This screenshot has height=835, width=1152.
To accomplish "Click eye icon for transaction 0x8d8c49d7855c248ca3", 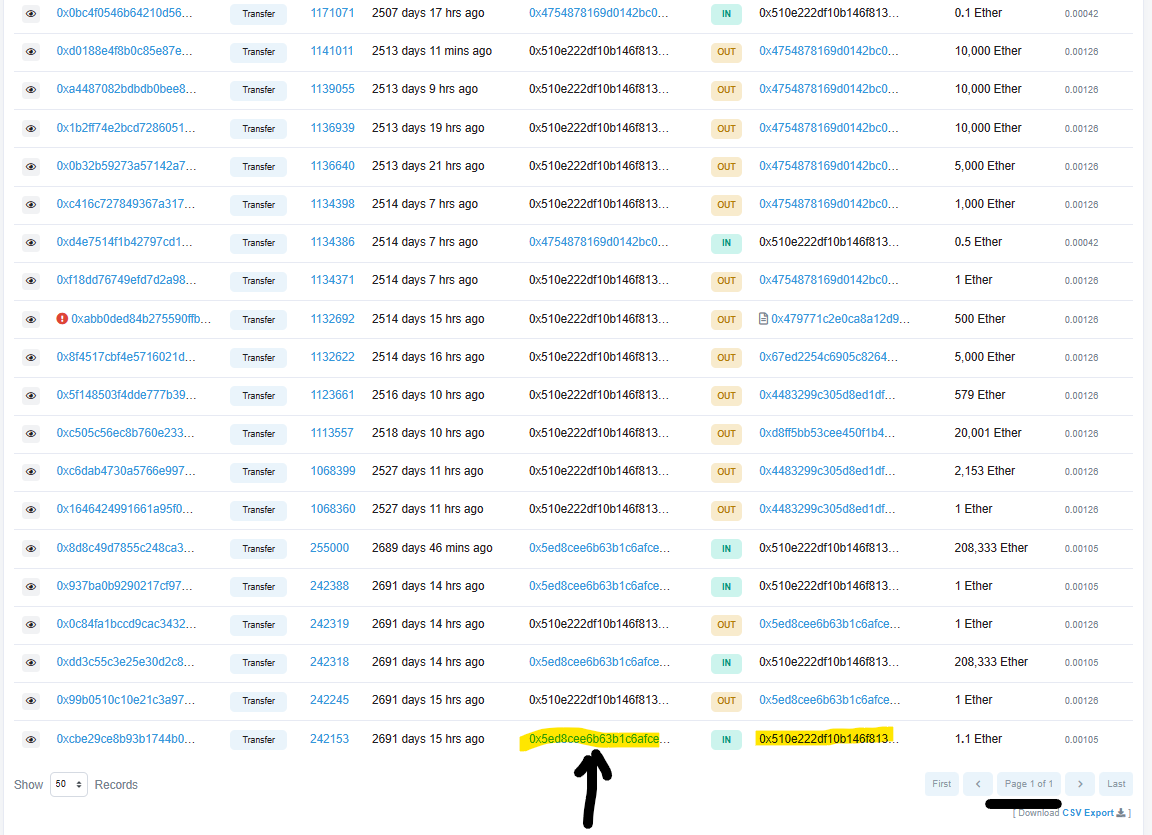I will point(31,548).
